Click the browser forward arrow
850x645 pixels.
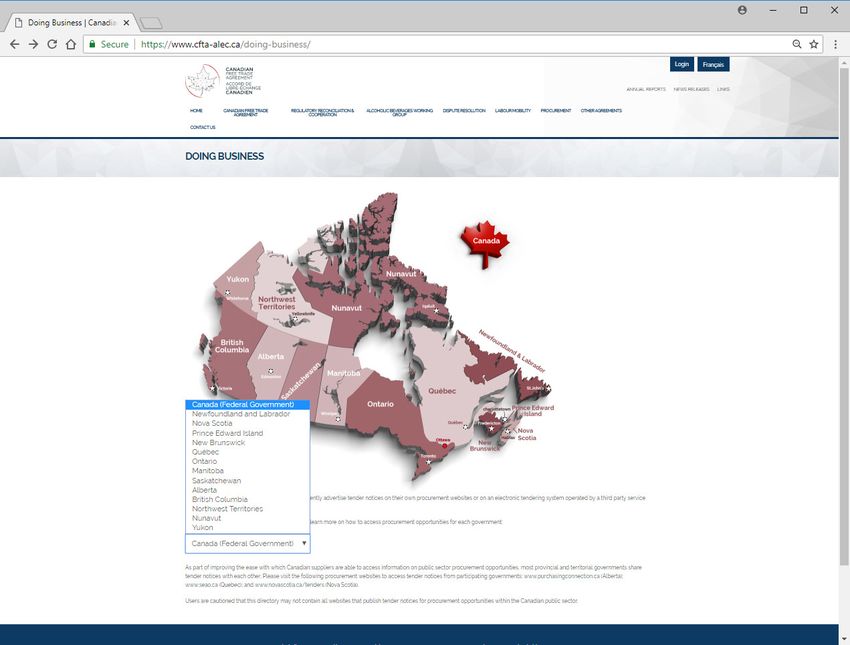[34, 44]
